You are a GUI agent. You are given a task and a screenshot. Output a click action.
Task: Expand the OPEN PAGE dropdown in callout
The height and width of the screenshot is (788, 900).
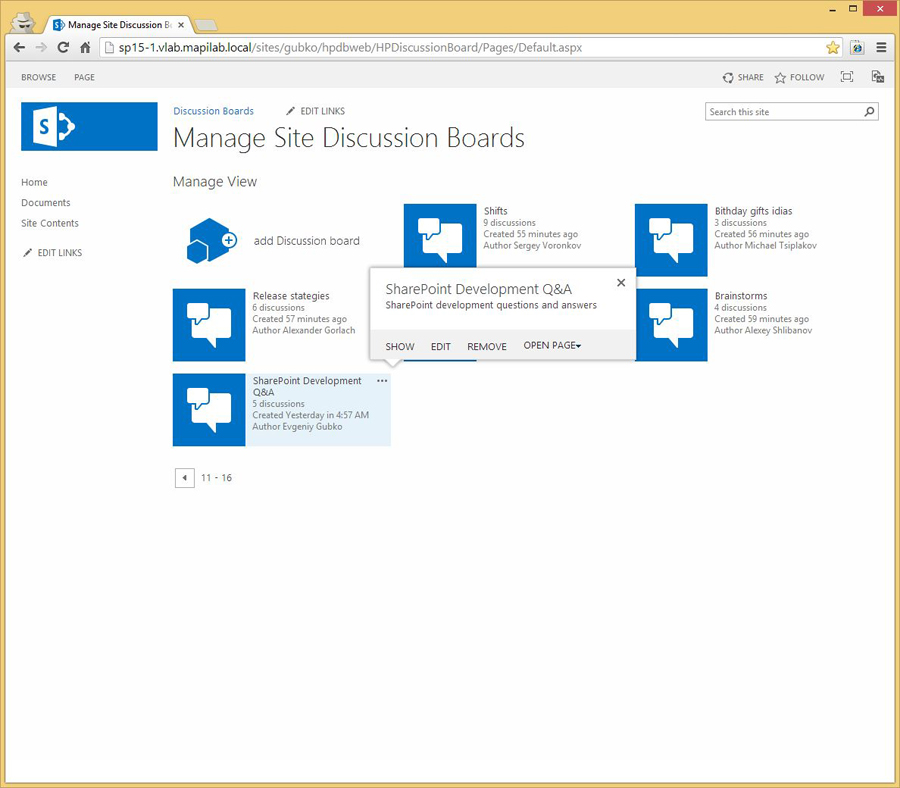click(552, 346)
